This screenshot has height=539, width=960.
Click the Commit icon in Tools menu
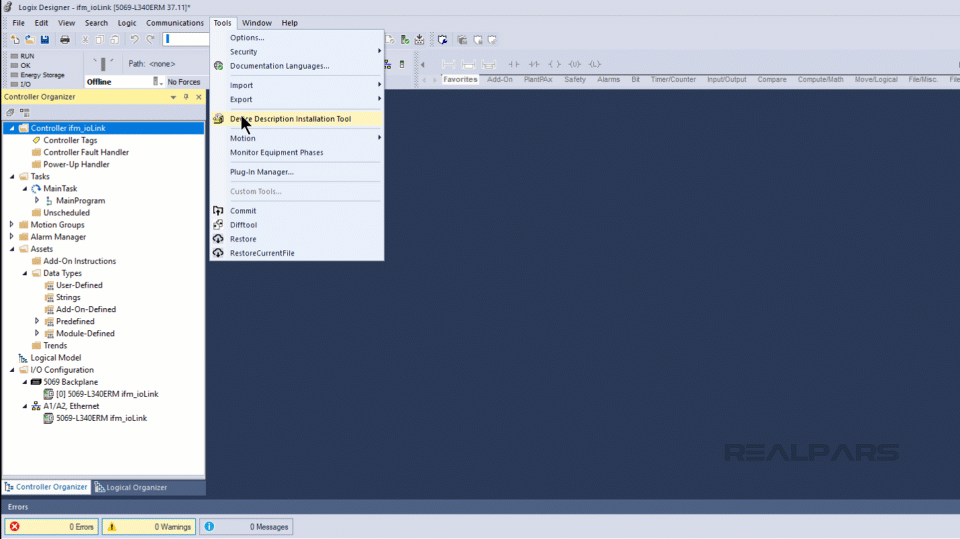pyautogui.click(x=218, y=211)
